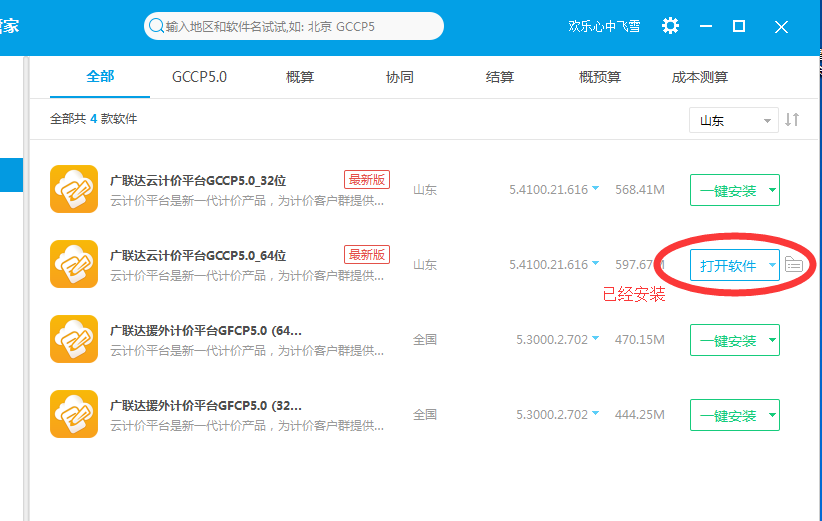Switch to the 概预算 tab
Screen dimensions: 822x521
(600, 77)
